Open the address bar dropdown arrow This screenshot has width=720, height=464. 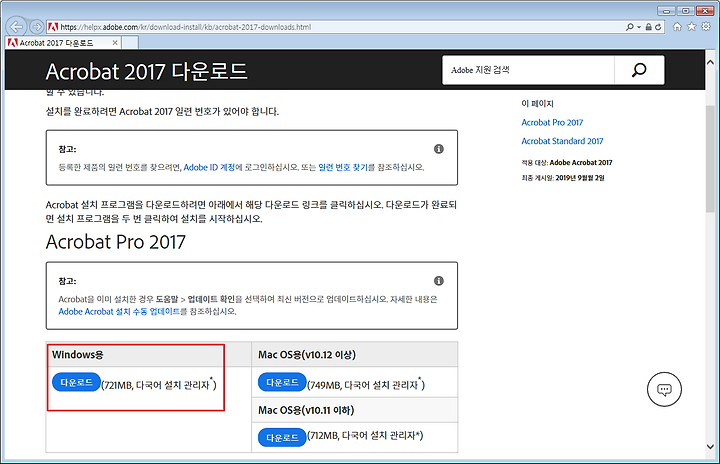click(x=639, y=28)
